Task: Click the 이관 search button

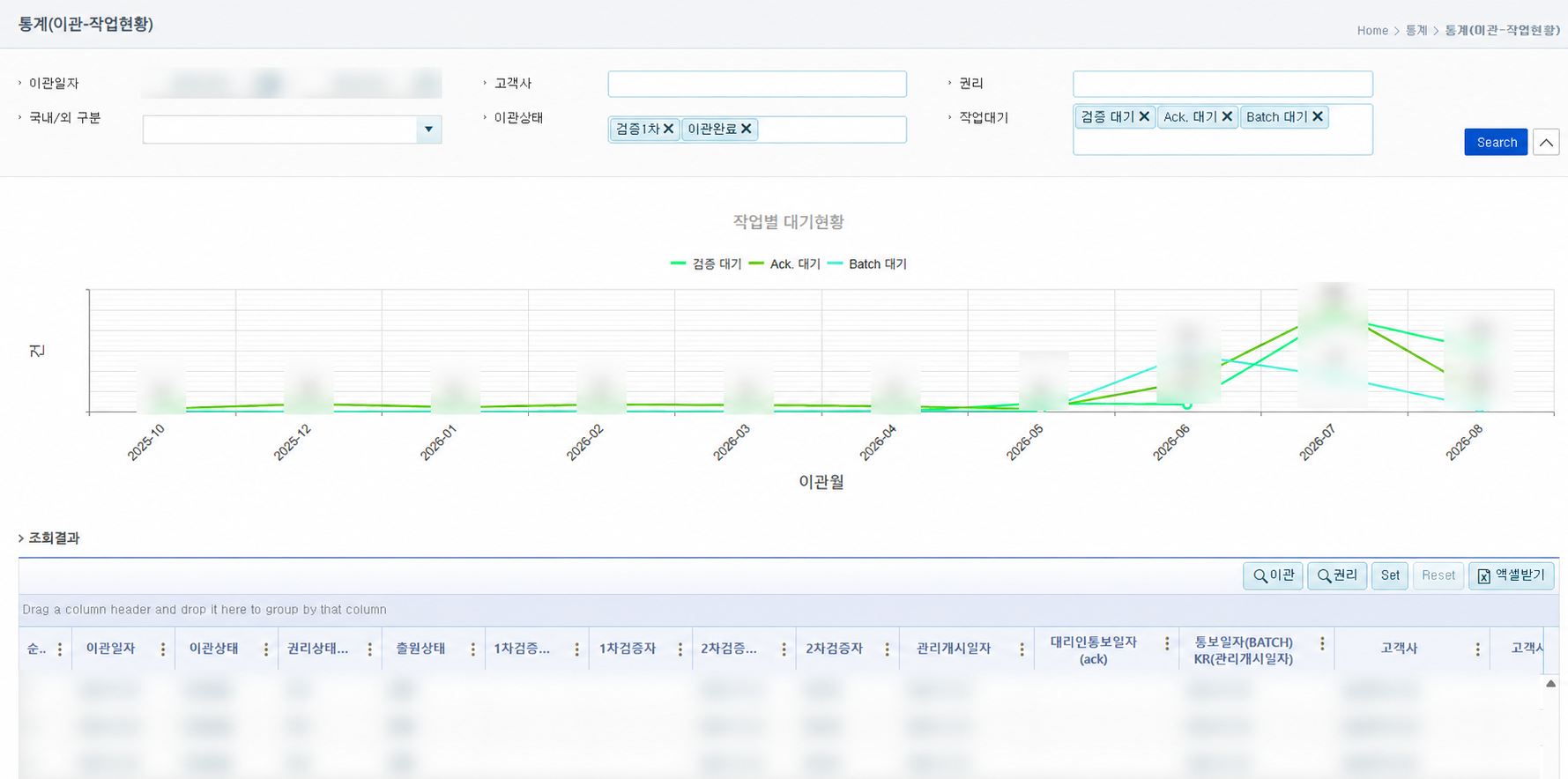Action: point(1273,575)
